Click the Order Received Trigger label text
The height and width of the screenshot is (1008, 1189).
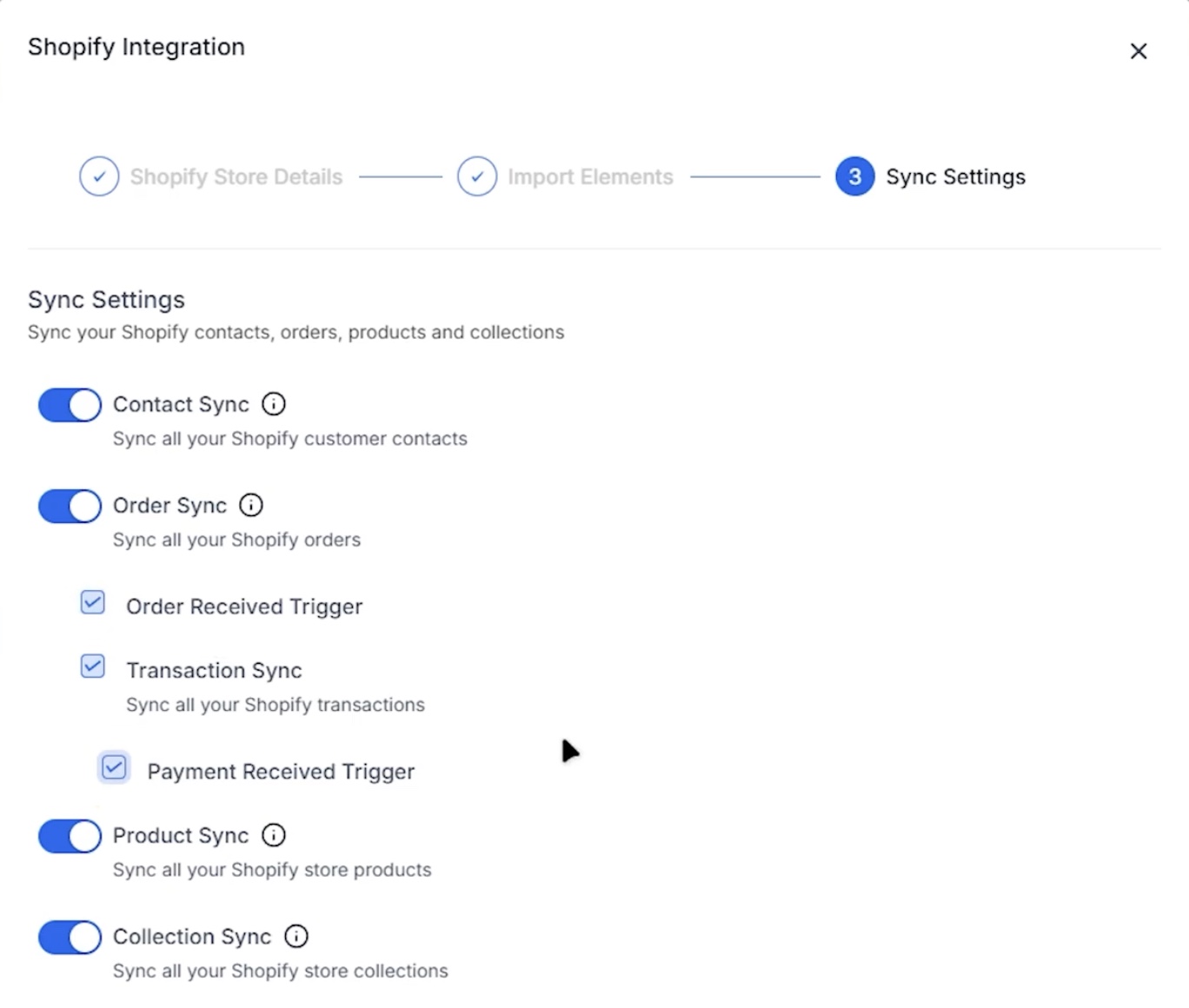[x=244, y=607]
